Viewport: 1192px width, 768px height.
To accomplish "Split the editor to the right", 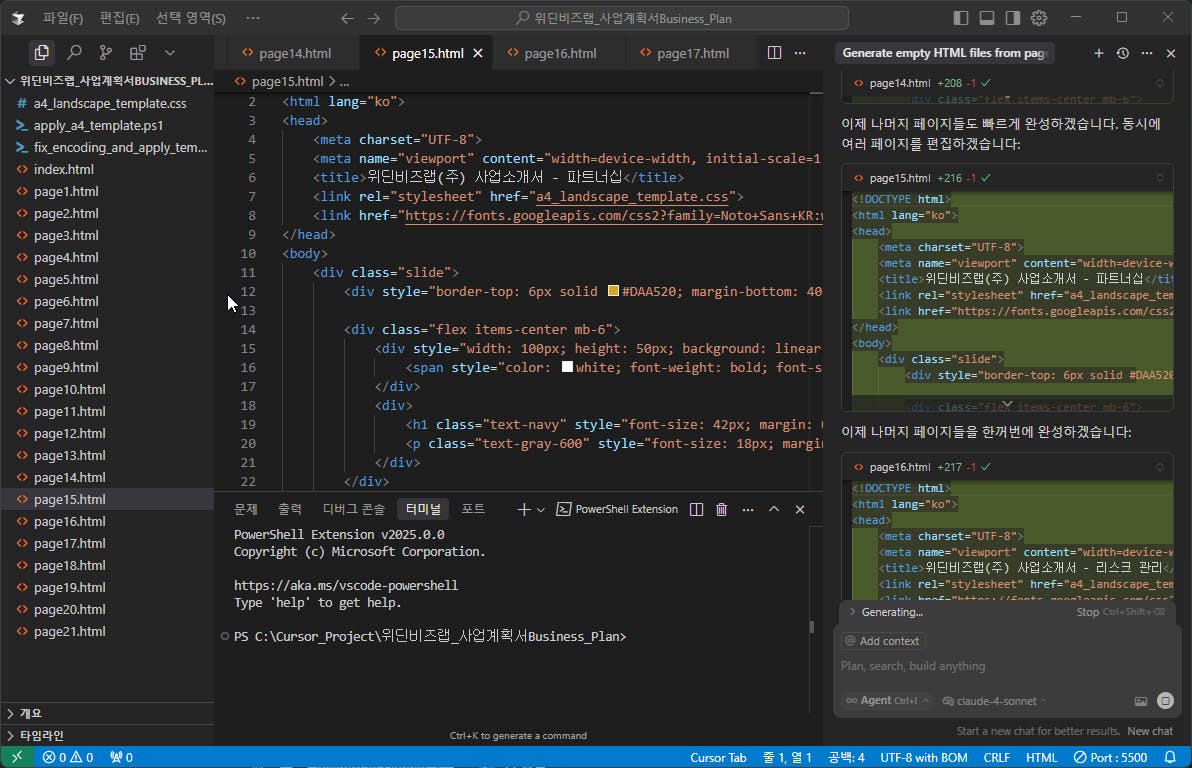I will 774,52.
